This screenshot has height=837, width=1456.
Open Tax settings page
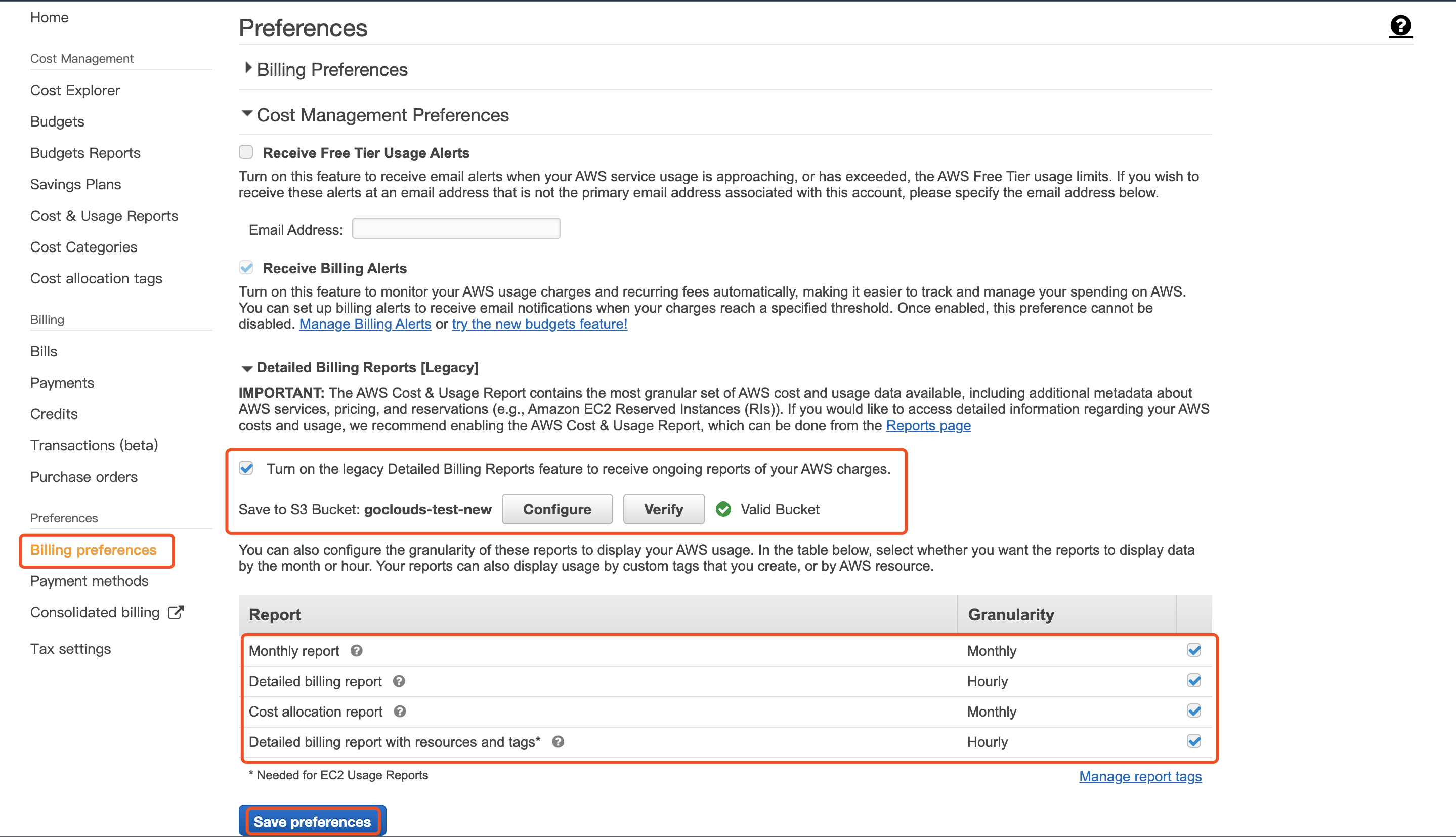tap(71, 649)
